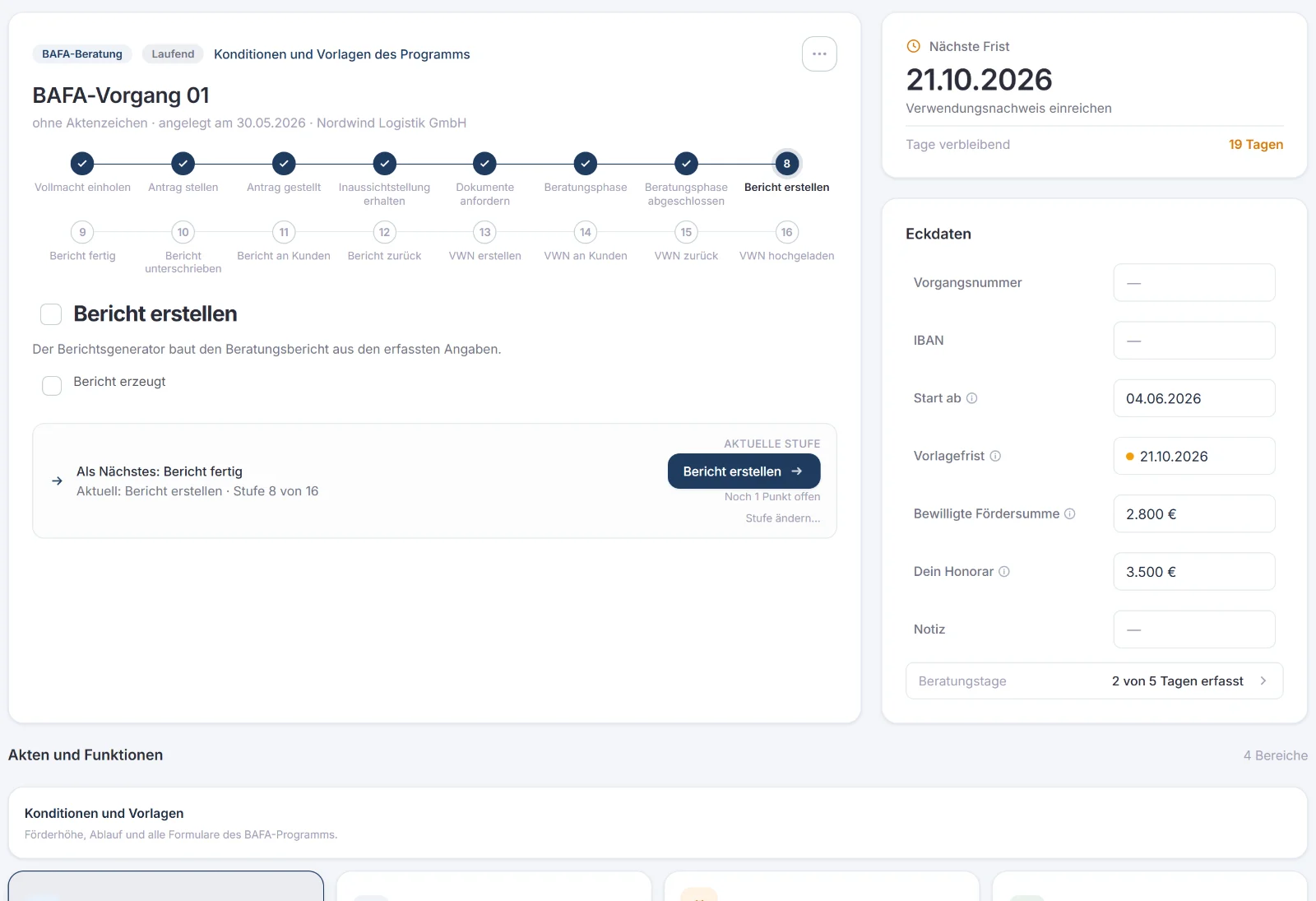The height and width of the screenshot is (901, 1316).
Task: Click the 19 Tagen remaining value
Action: [1256, 145]
